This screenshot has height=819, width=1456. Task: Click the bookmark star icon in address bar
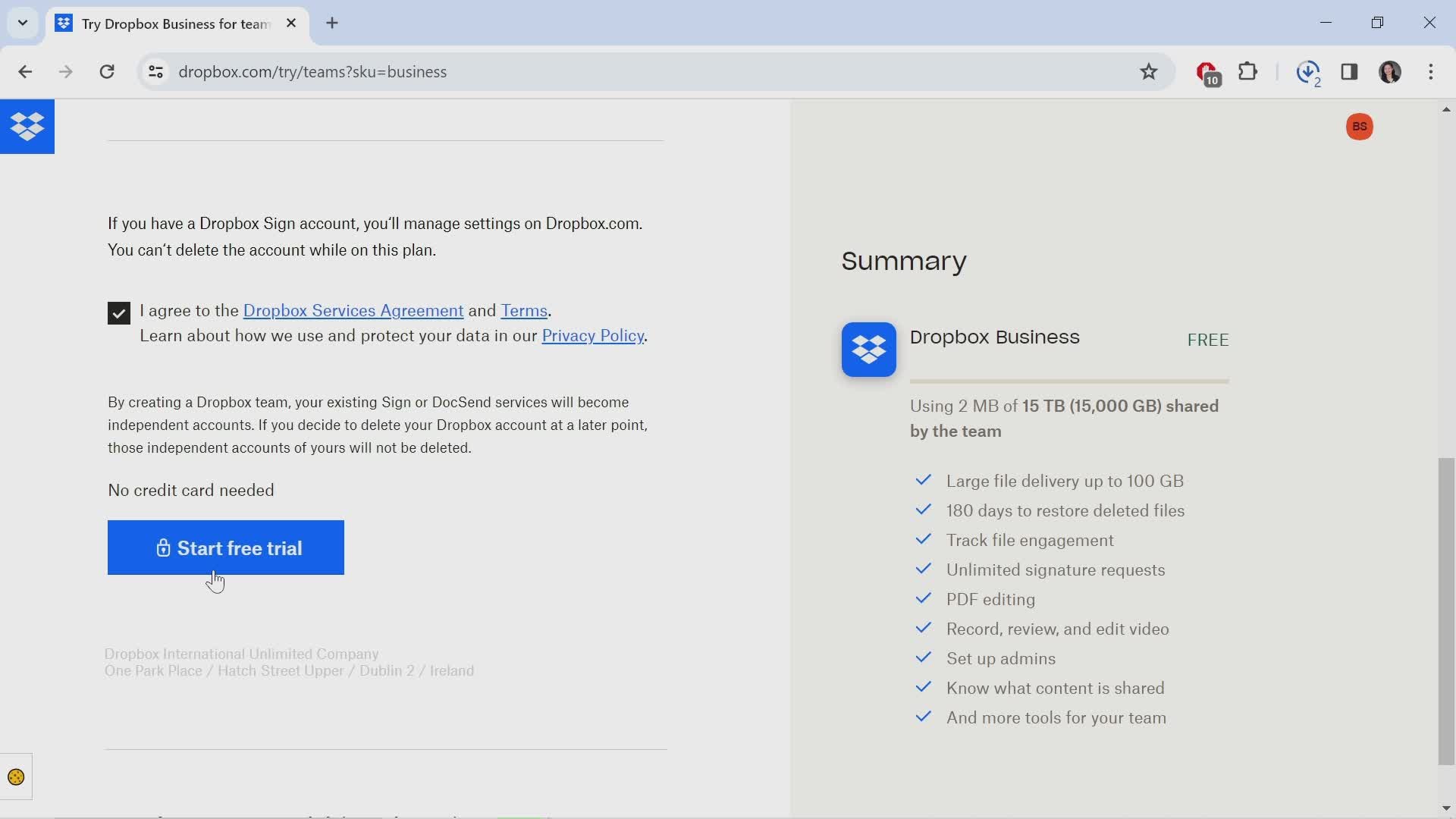pyautogui.click(x=1149, y=71)
